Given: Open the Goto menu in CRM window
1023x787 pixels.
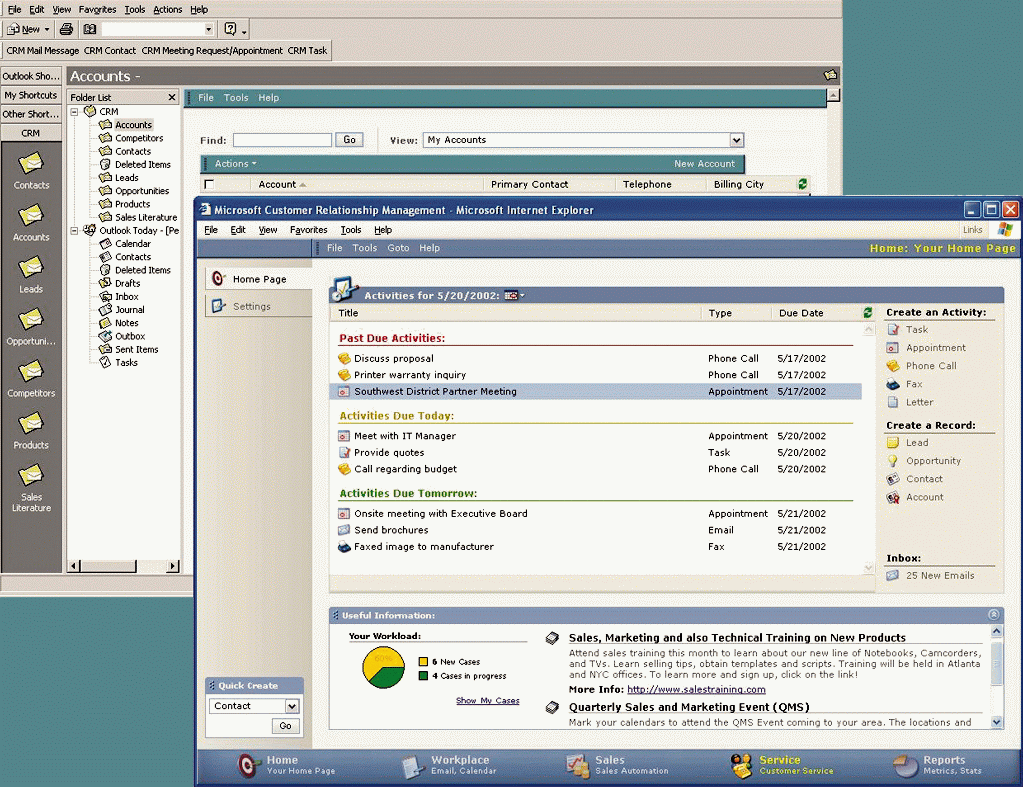Looking at the screenshot, I should pyautogui.click(x=398, y=248).
